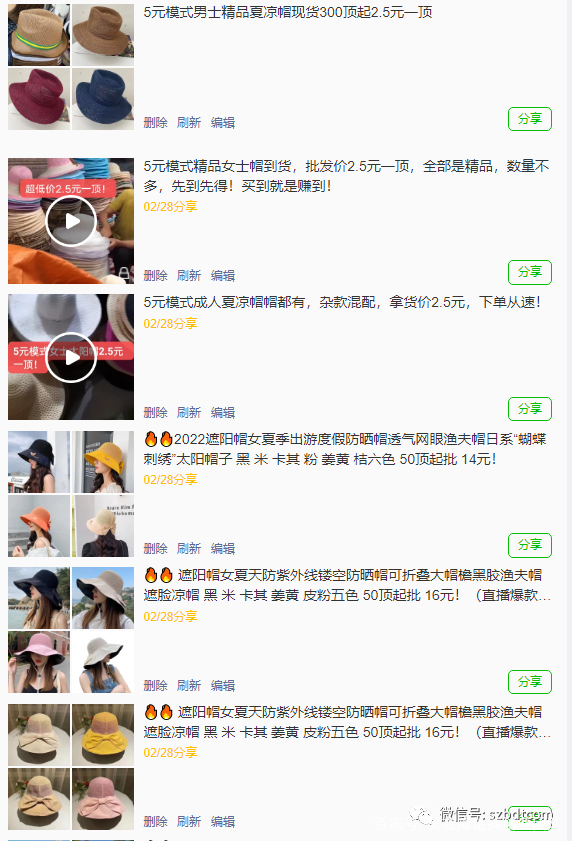Open the straw hat with green band image
The height and width of the screenshot is (841, 572).
(x=39, y=35)
